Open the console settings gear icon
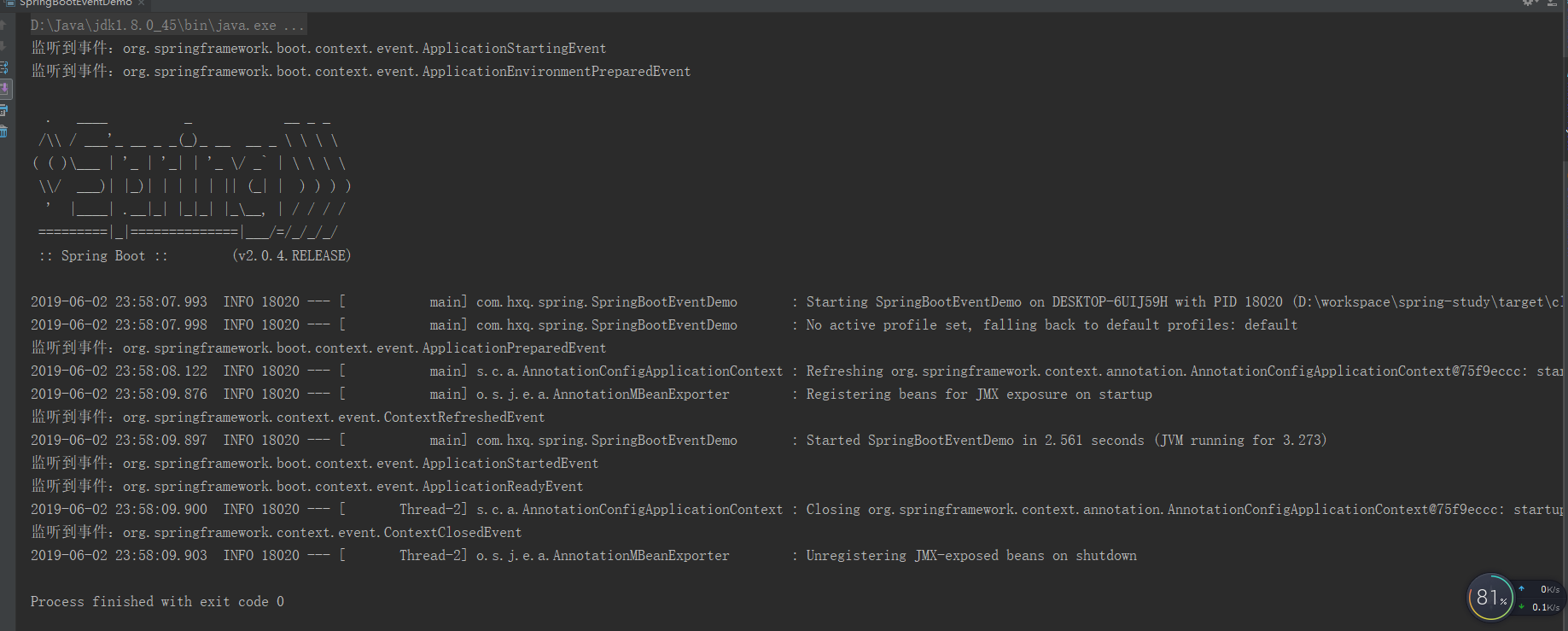The width and height of the screenshot is (1568, 631). click(1527, 3)
